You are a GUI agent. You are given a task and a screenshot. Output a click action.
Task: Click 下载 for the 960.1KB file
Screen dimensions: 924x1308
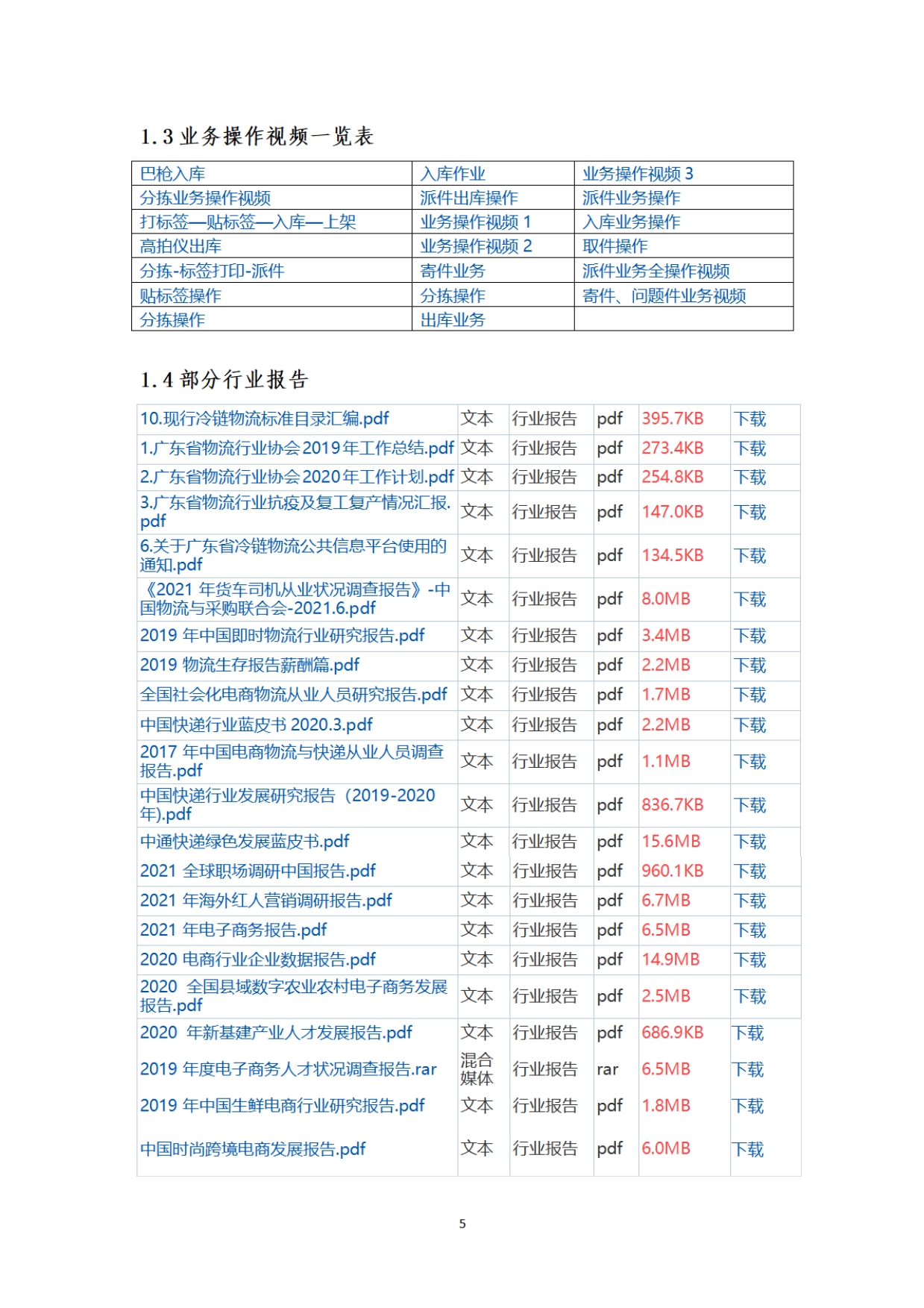point(749,870)
